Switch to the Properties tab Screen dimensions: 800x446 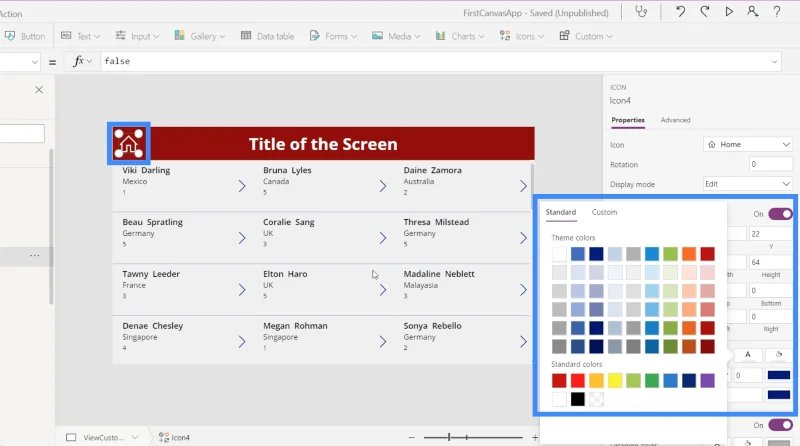click(x=628, y=120)
